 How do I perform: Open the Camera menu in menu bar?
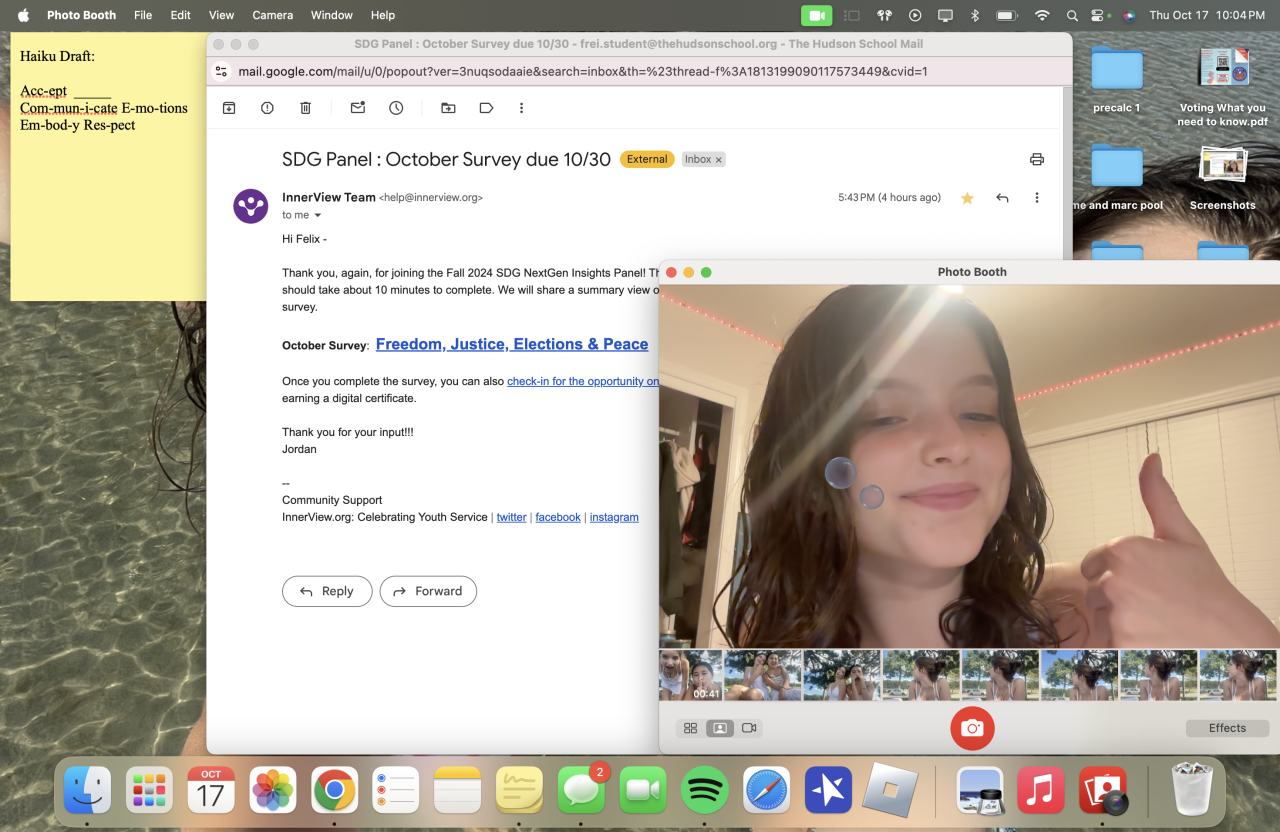click(x=272, y=15)
